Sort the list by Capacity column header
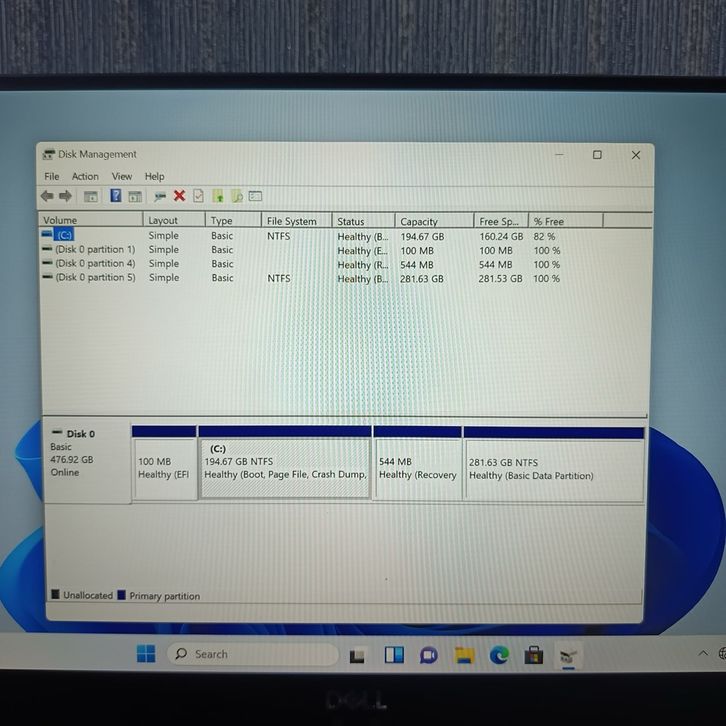Image resolution: width=726 pixels, height=726 pixels. (419, 221)
